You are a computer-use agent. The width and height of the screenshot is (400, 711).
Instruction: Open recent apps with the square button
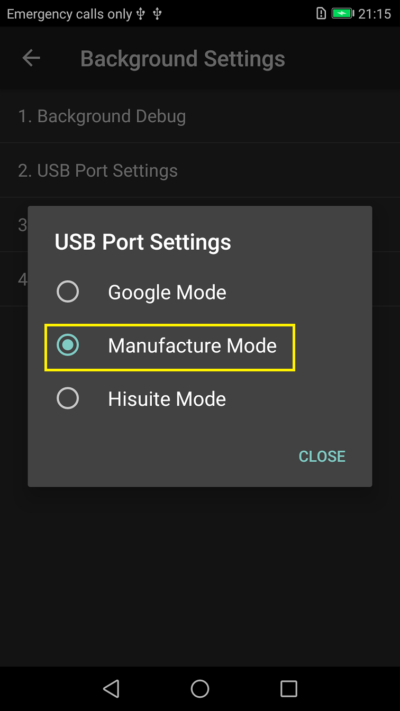pos(288,688)
